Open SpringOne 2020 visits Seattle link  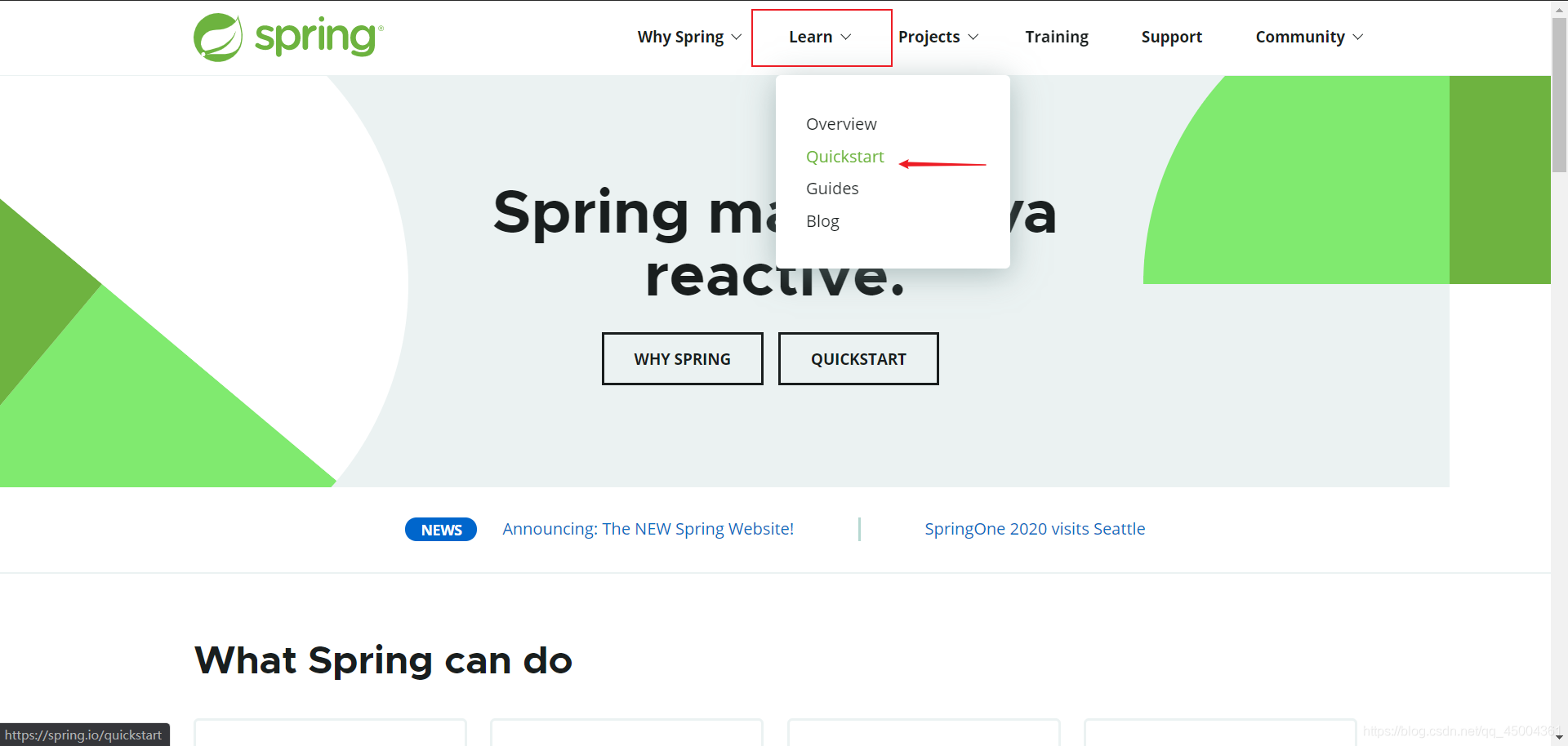click(1035, 529)
